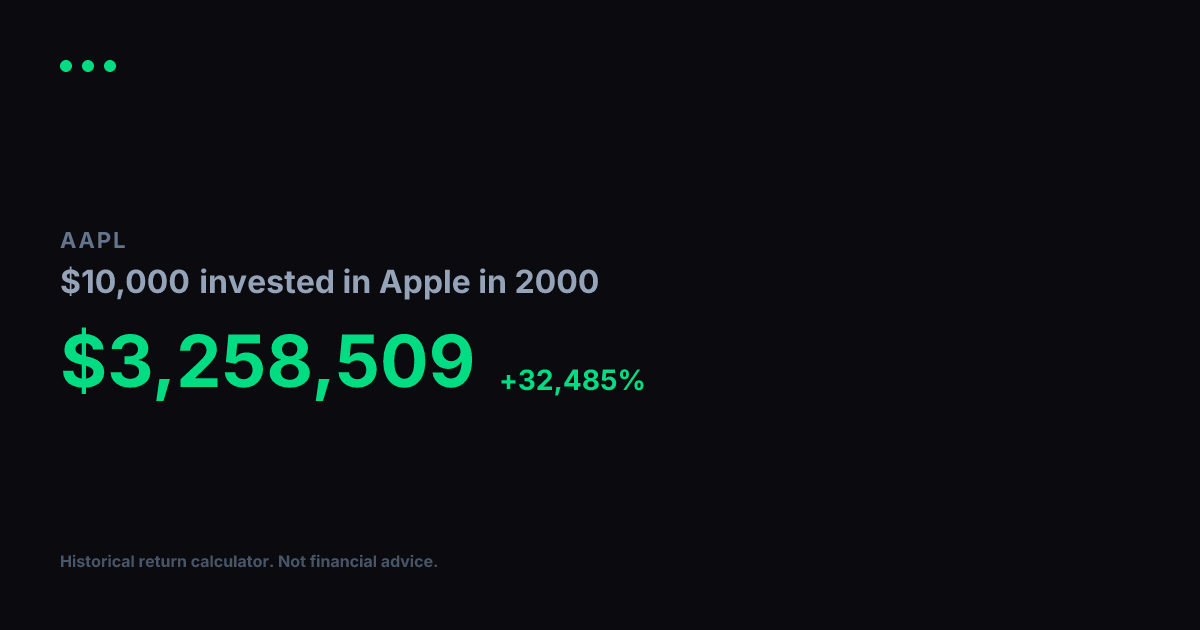The width and height of the screenshot is (1200, 630).
Task: Click the plus sign of the gain percentage
Action: click(508, 381)
